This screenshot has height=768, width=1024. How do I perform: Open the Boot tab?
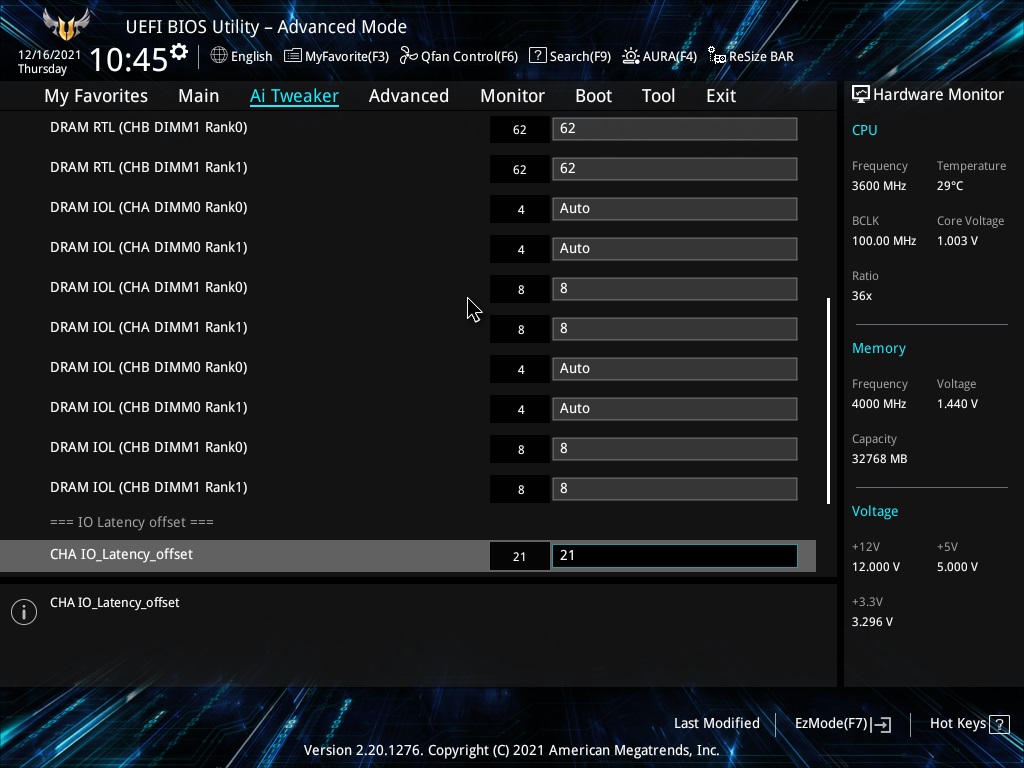(593, 96)
